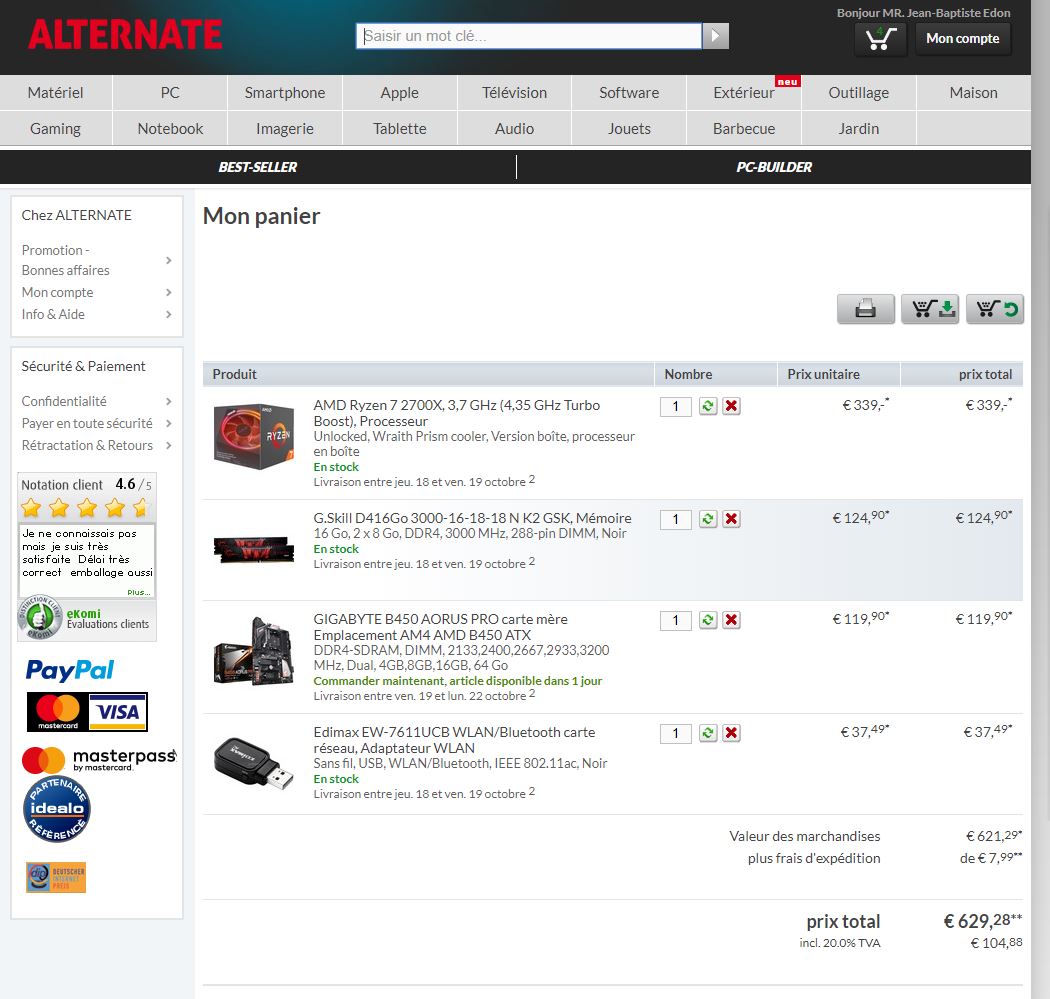The width and height of the screenshot is (1050, 999).
Task: Remove AMD Ryzen 7 2700X from cart
Action: [x=731, y=406]
